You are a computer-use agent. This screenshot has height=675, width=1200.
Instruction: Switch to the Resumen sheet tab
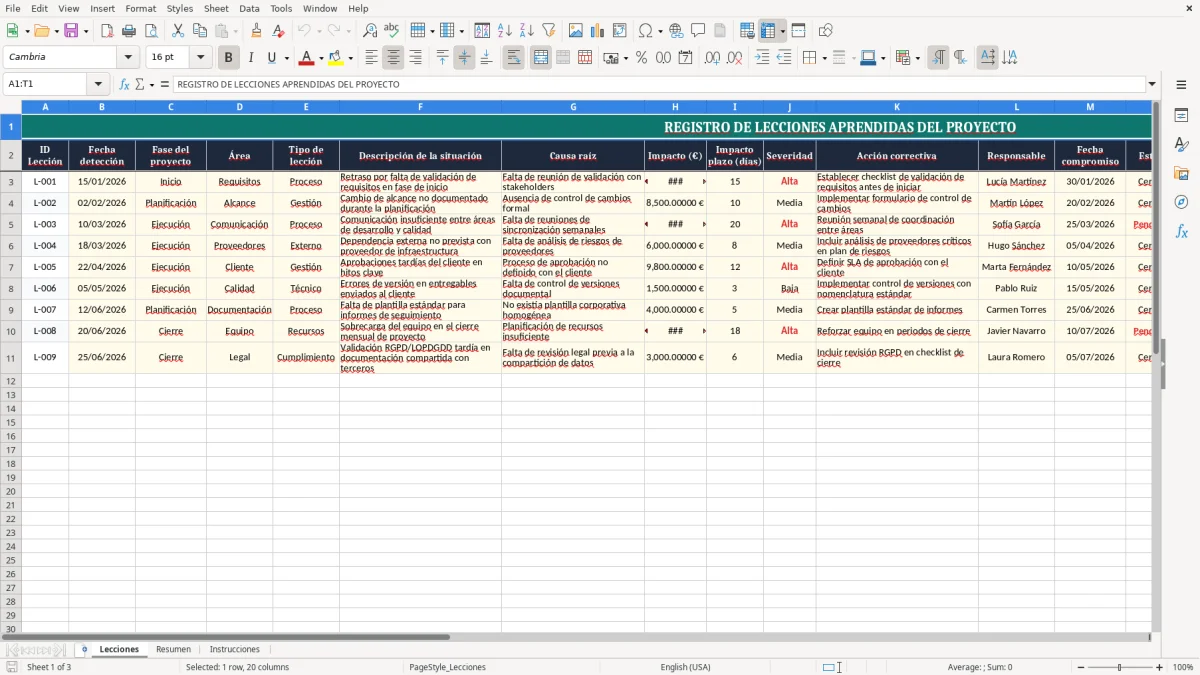pos(173,649)
